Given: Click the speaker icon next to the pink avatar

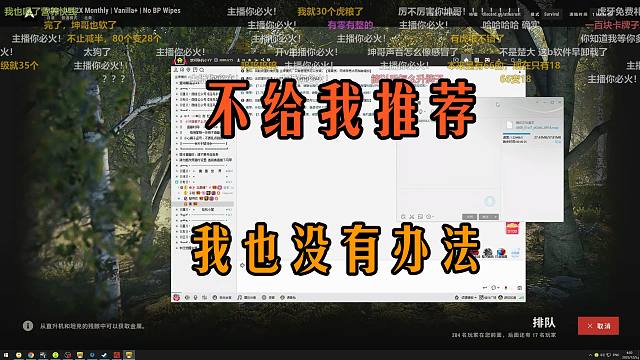Looking at the screenshot, I should [x=187, y=298].
